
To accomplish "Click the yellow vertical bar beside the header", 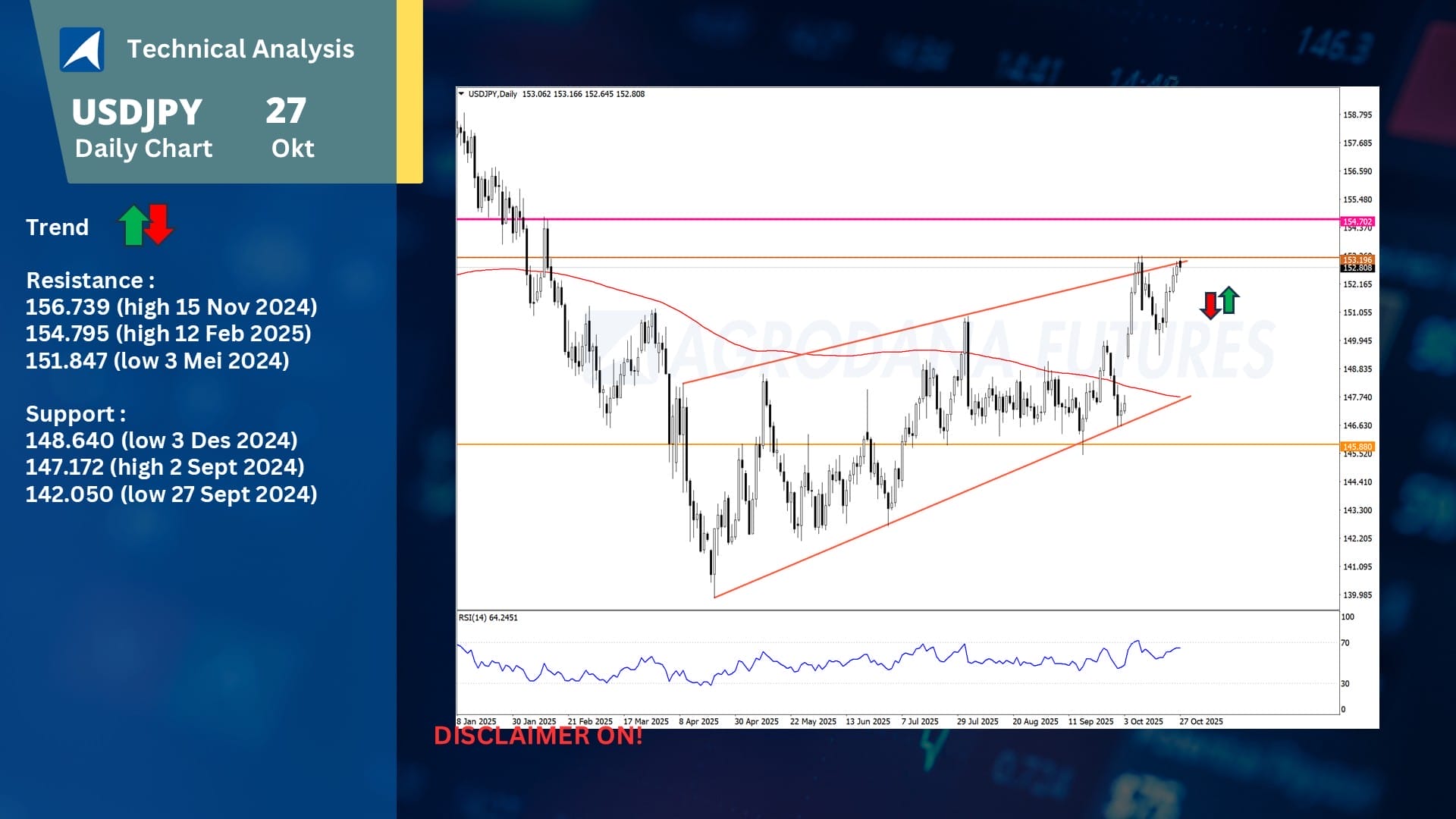I will pyautogui.click(x=409, y=91).
